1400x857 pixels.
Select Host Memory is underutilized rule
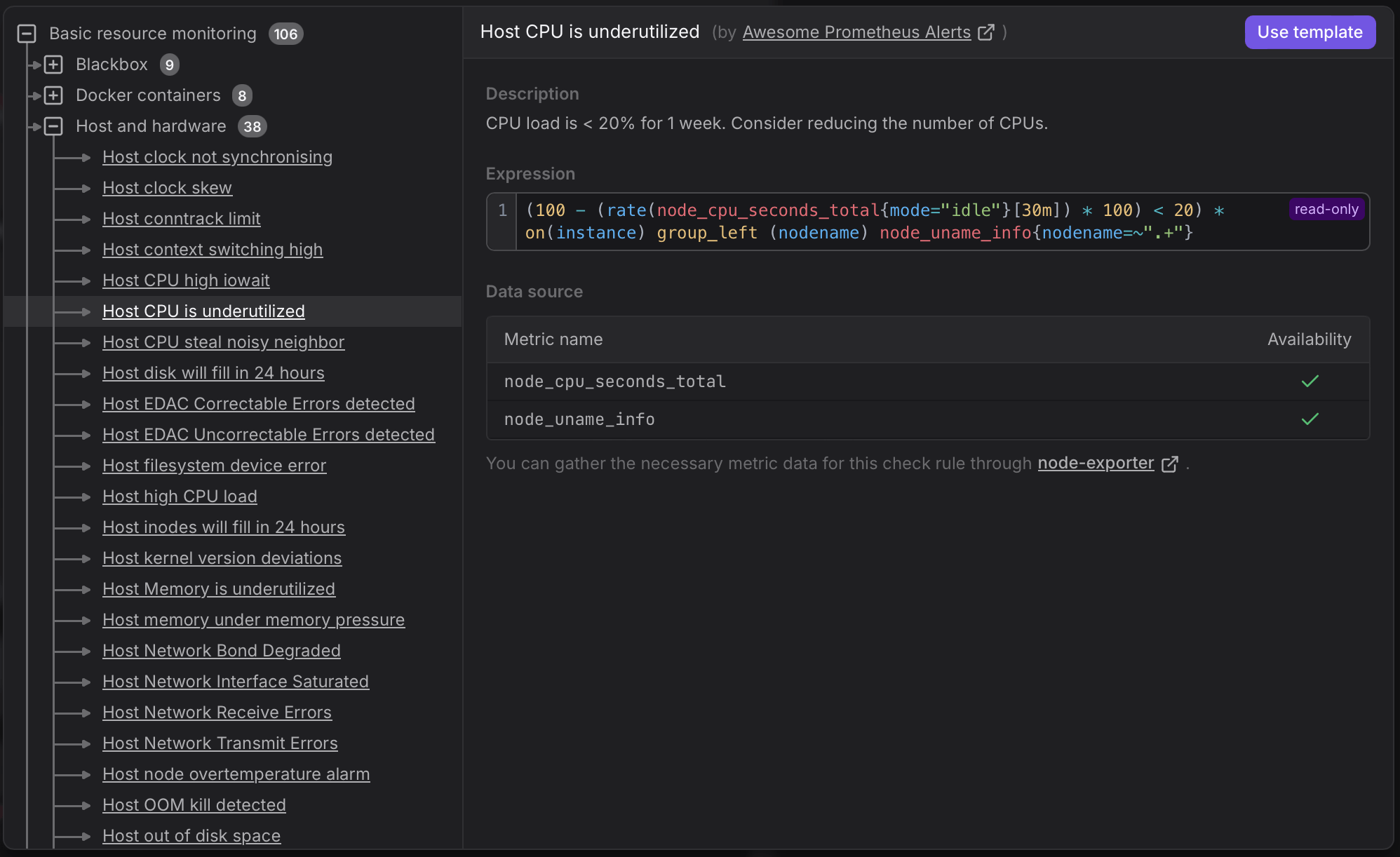click(x=219, y=589)
